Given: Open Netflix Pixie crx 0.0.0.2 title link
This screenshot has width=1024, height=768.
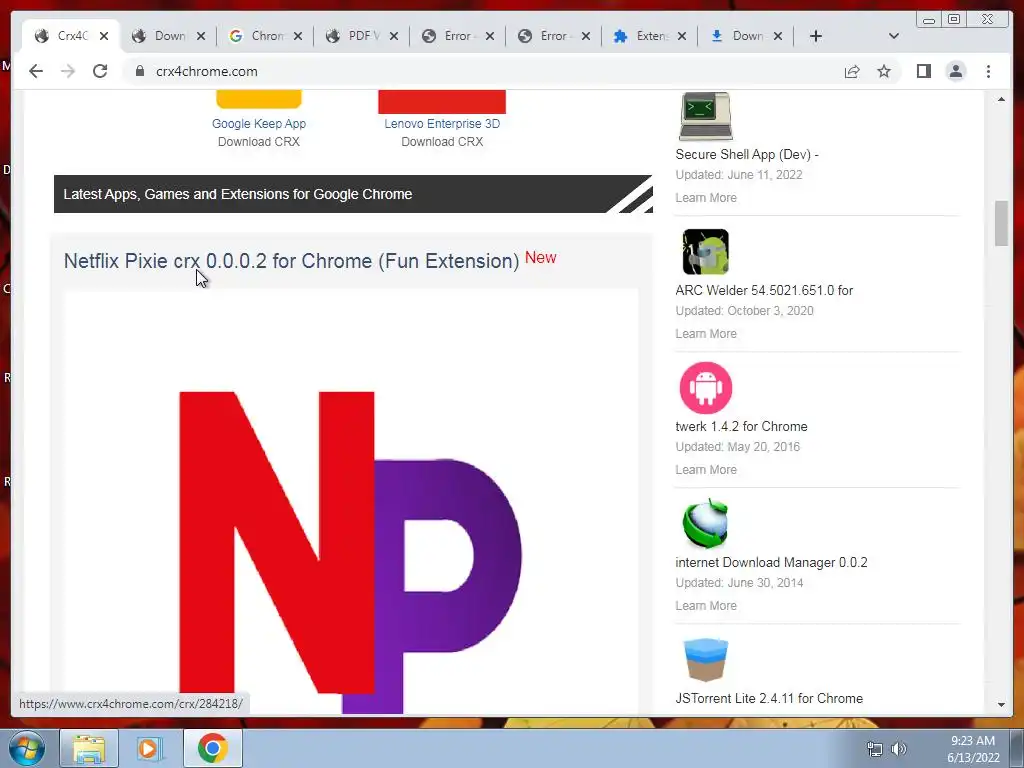Looking at the screenshot, I should point(291,261).
